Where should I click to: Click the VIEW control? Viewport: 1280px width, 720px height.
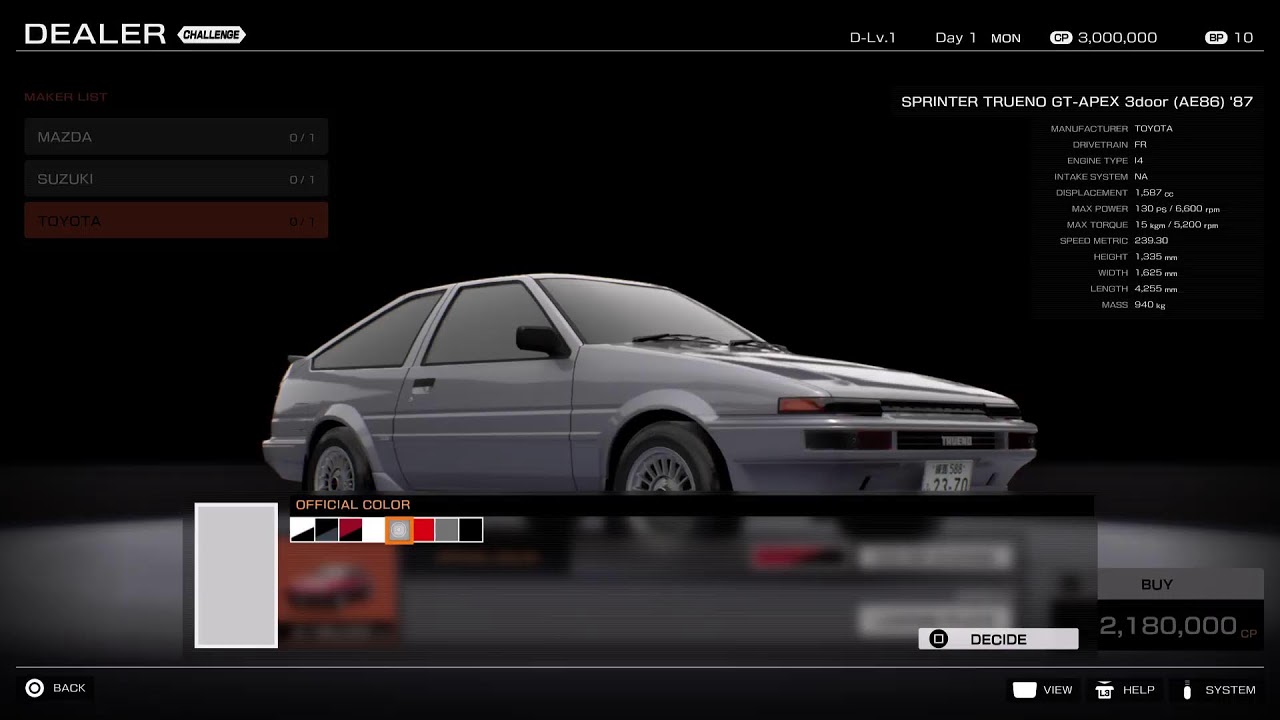tap(1042, 690)
